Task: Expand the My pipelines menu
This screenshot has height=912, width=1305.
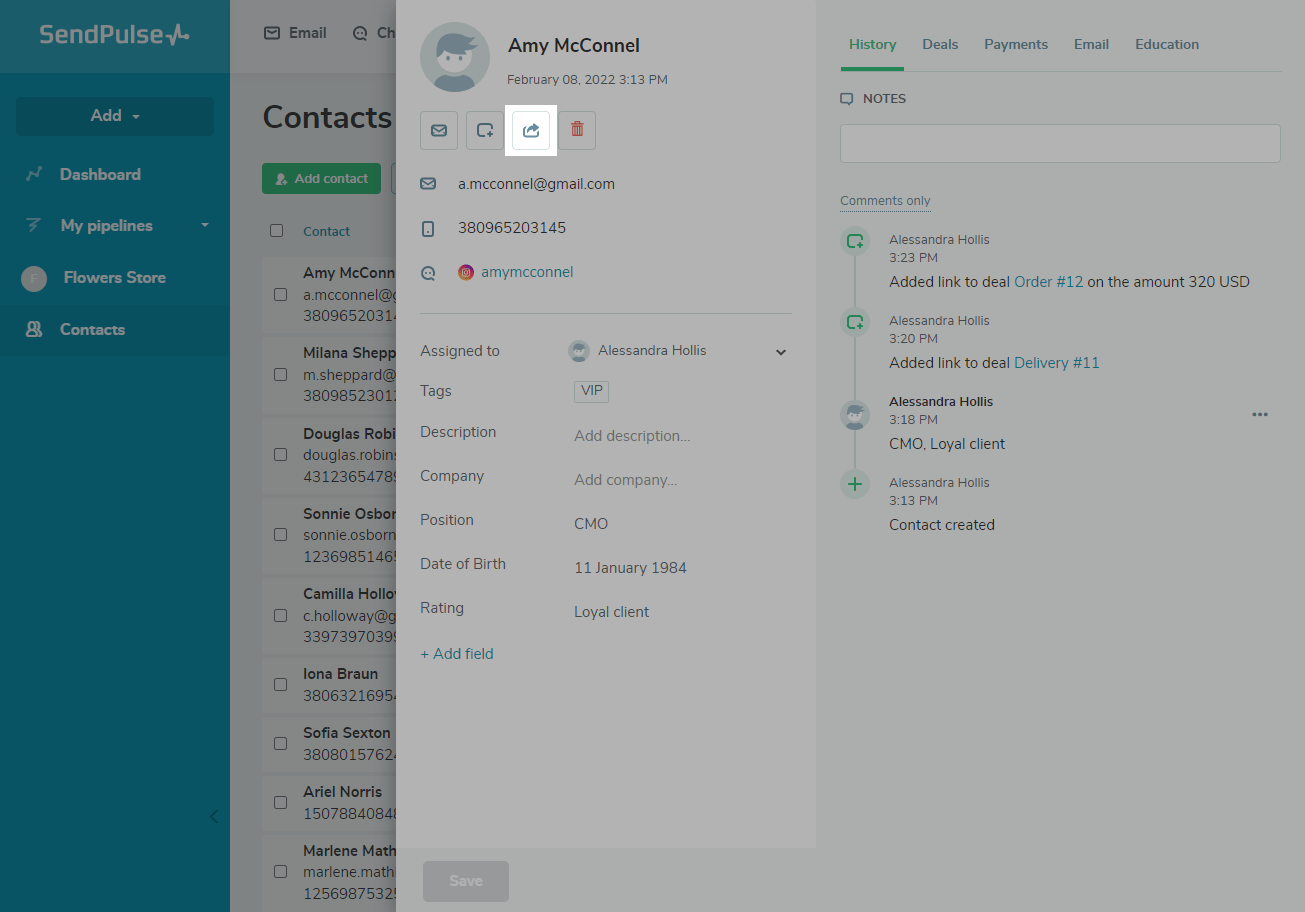Action: 205,226
